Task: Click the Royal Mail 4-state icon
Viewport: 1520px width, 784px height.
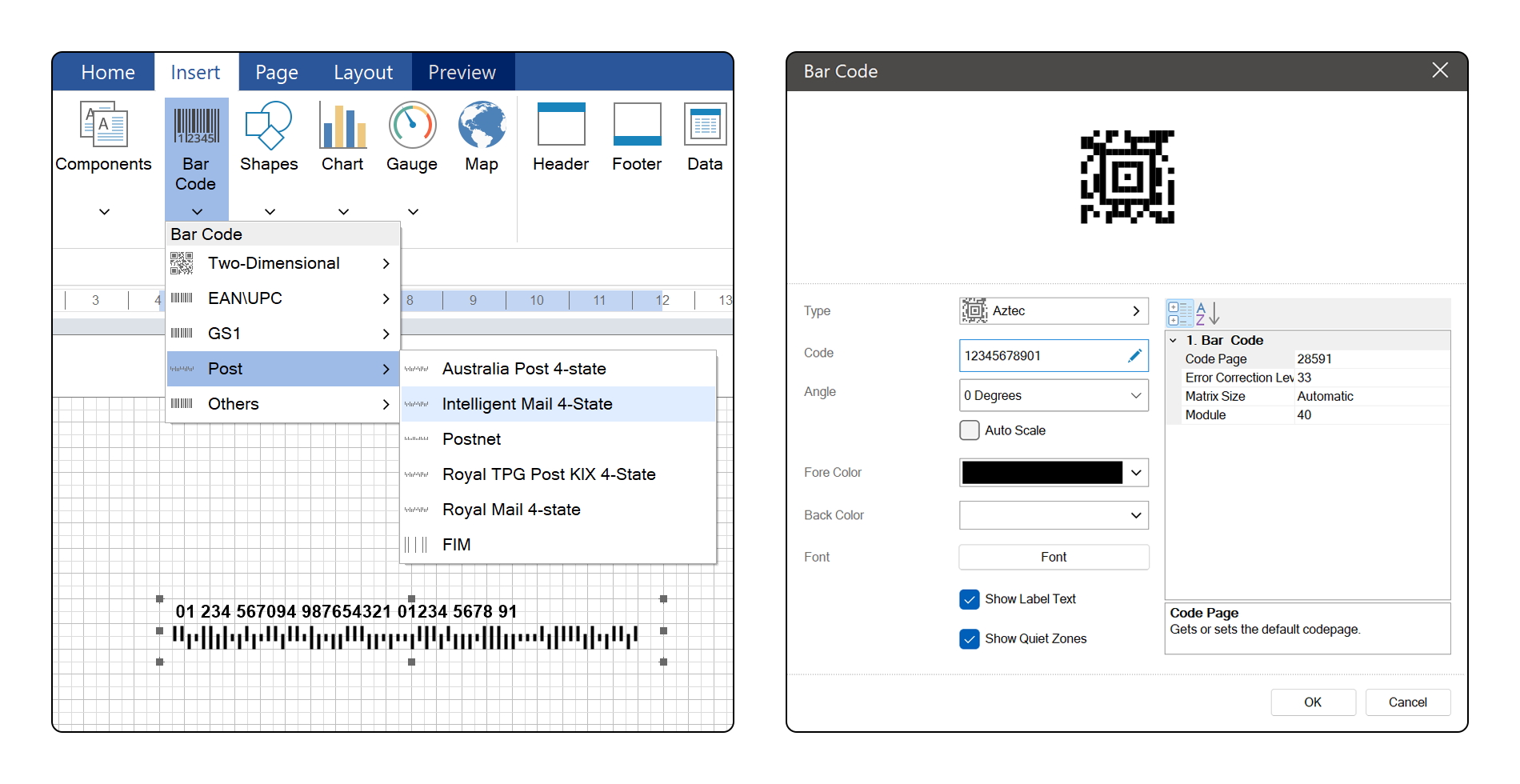Action: coord(416,510)
